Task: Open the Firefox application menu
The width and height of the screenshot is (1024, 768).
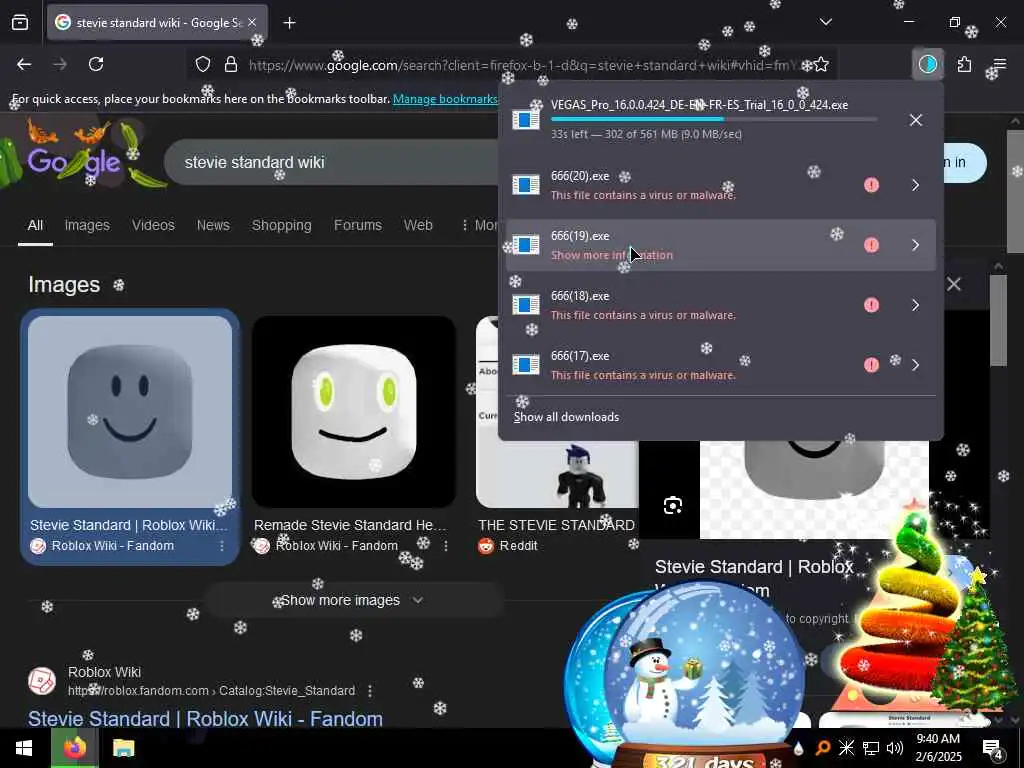Action: point(1000,64)
